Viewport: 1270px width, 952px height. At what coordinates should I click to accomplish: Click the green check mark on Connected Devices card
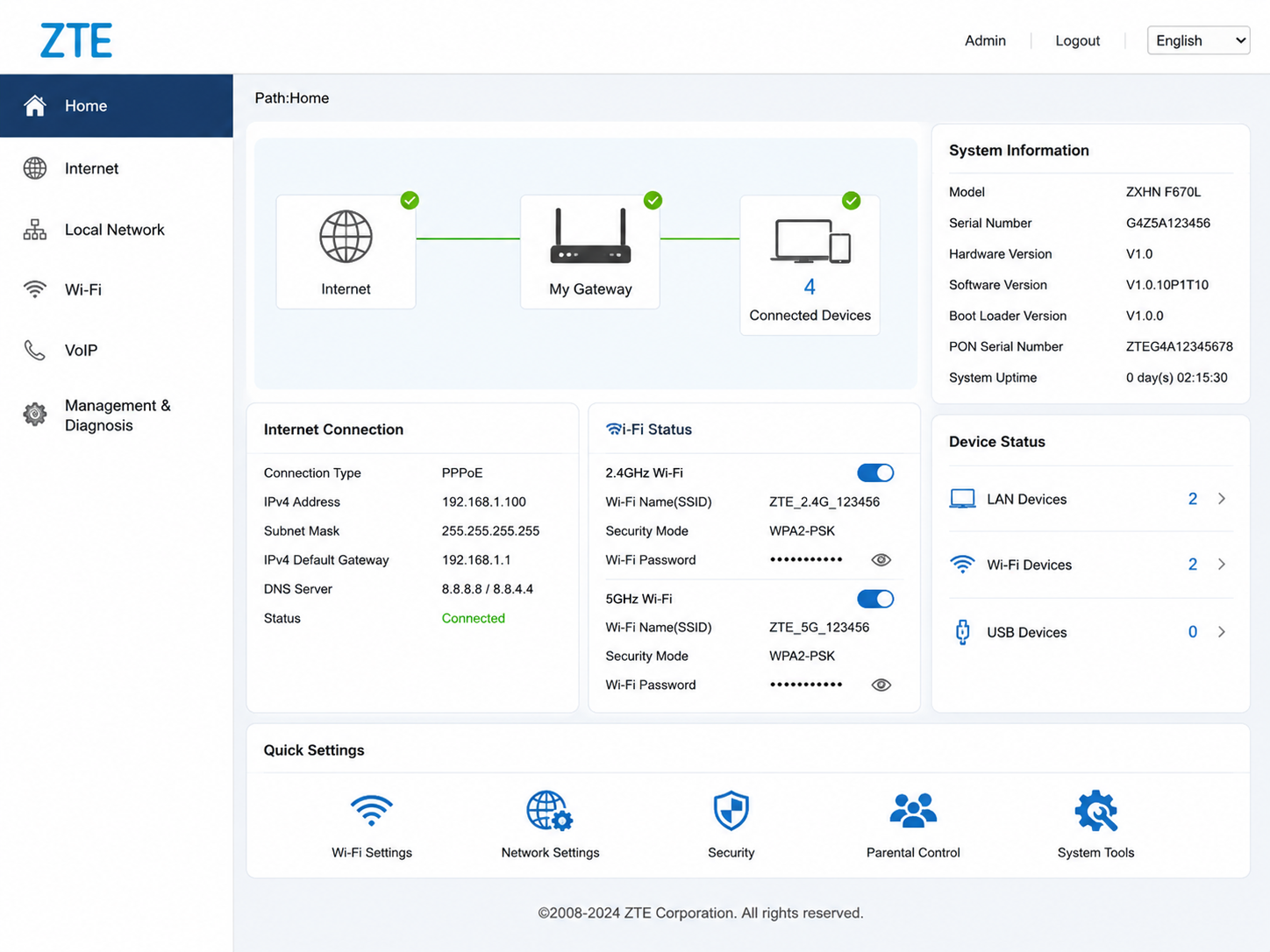click(851, 201)
